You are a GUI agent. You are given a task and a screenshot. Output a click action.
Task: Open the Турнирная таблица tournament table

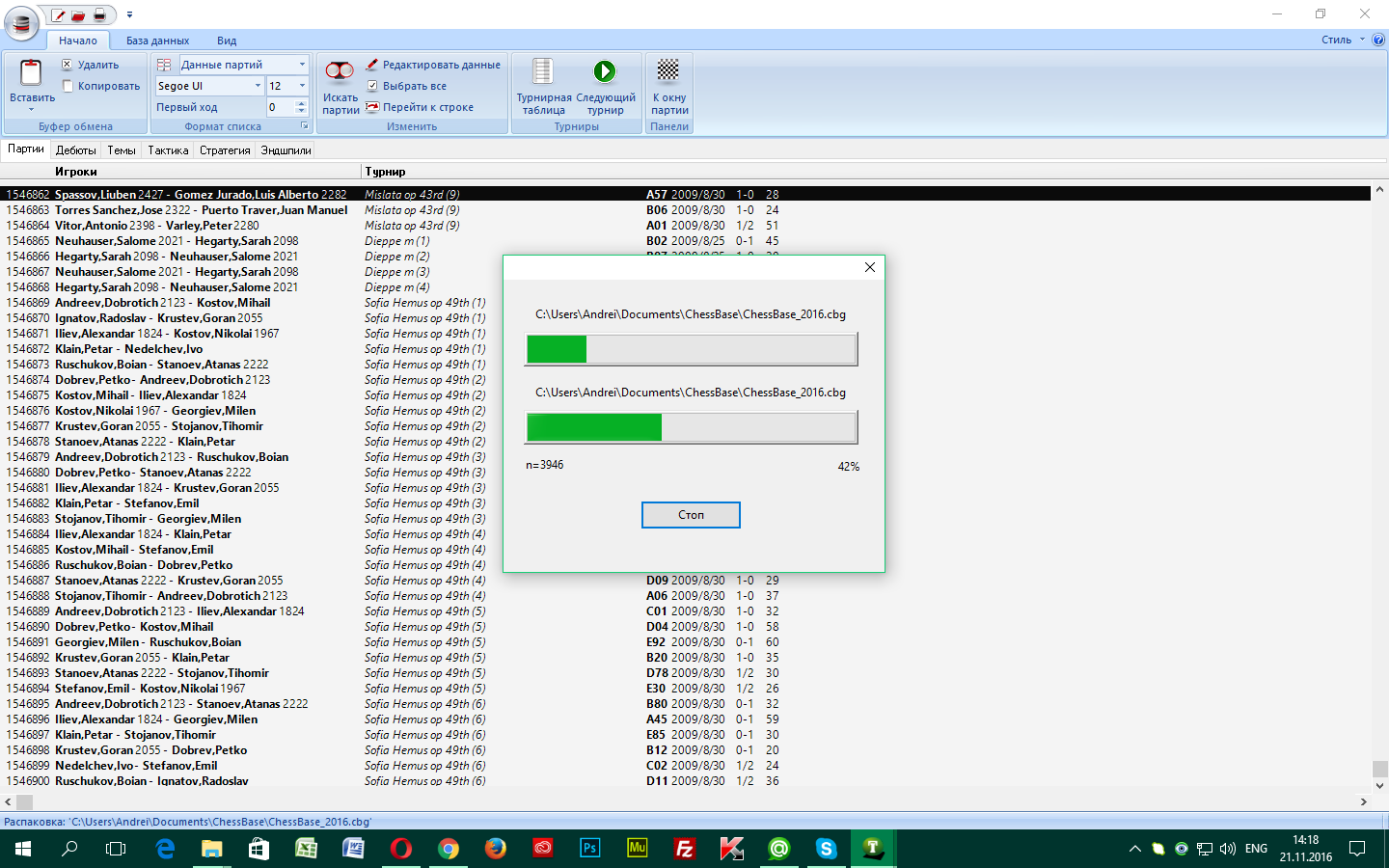click(543, 72)
